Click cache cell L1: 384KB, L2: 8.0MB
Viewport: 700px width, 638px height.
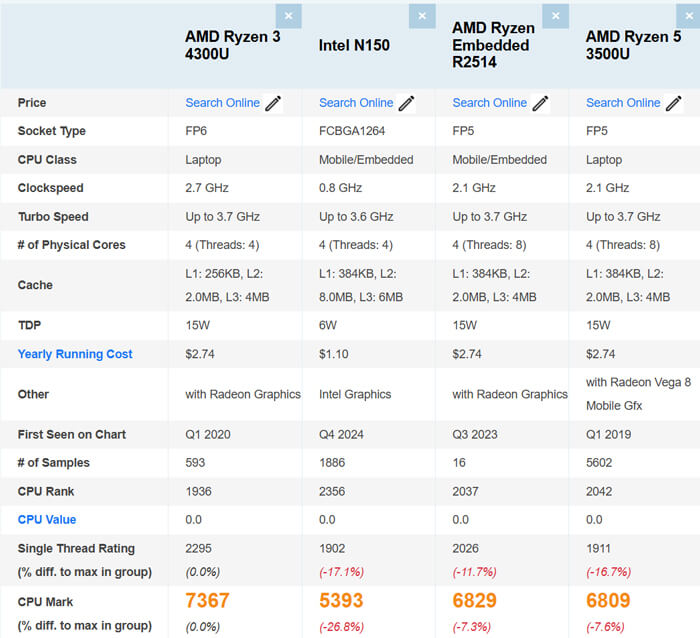(x=361, y=285)
